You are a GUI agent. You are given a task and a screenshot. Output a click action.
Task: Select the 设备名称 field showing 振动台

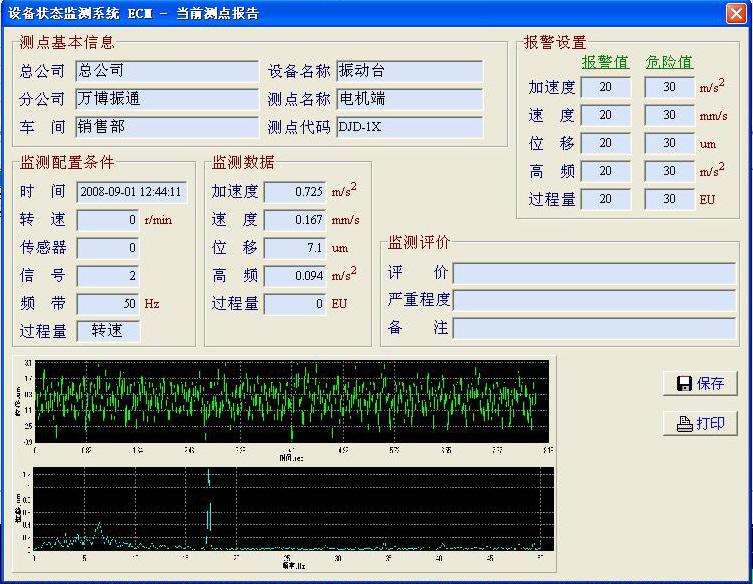tap(409, 71)
